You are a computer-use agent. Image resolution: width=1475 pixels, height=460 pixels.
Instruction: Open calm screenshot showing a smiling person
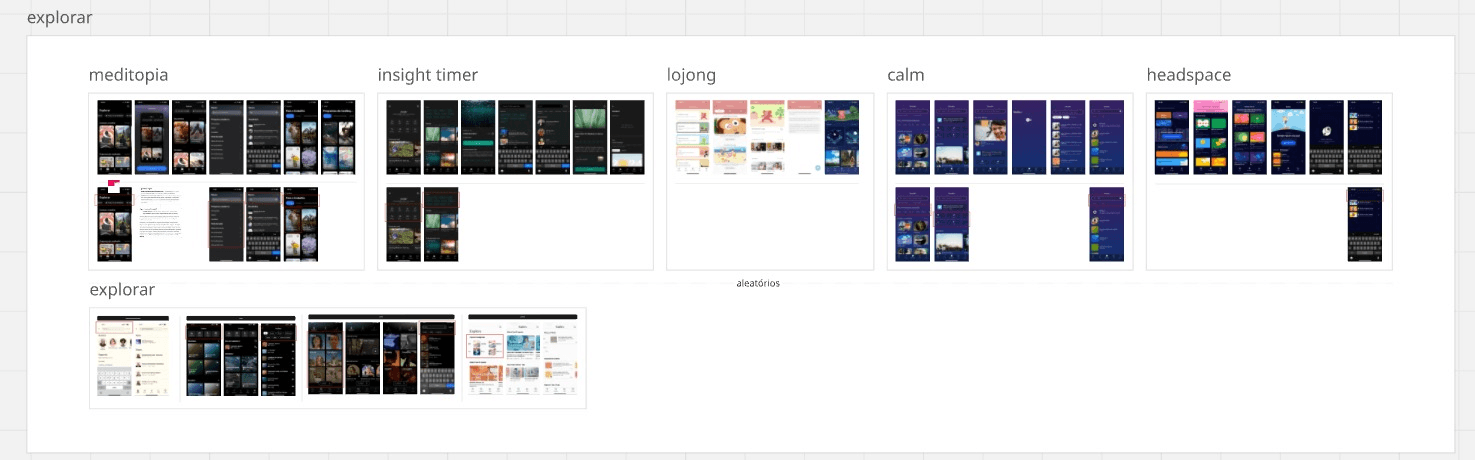coord(990,137)
